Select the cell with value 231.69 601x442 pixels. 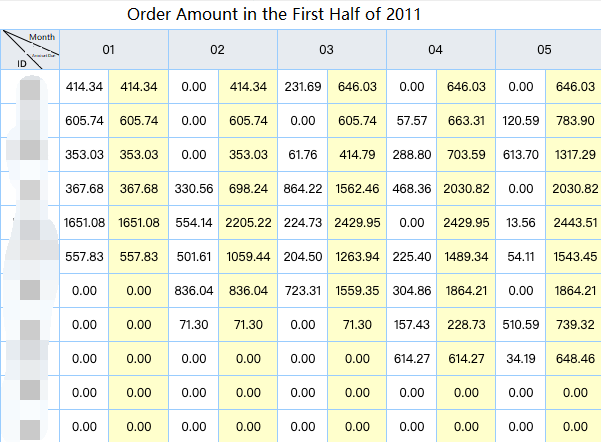303,87
